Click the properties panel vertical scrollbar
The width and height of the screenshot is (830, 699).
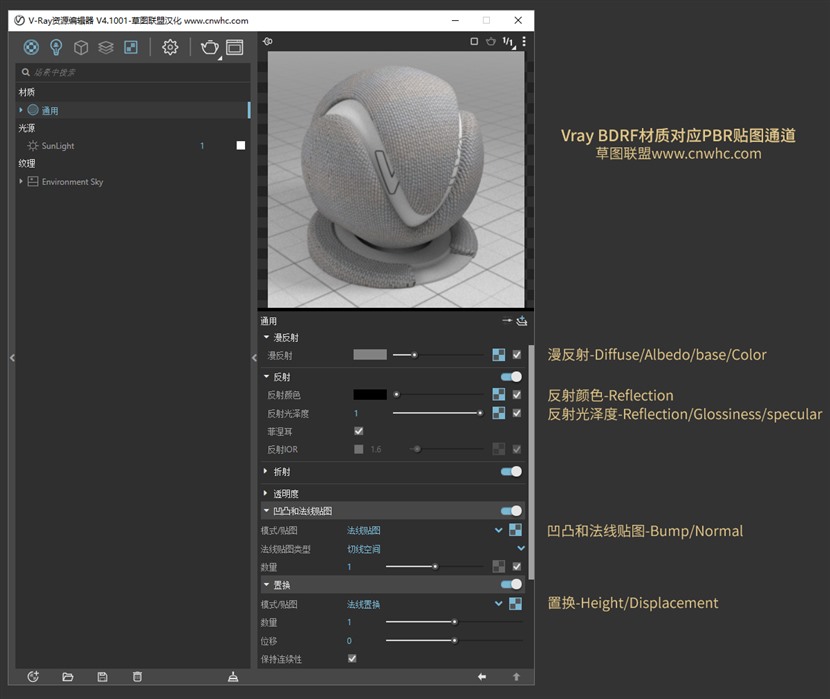click(531, 461)
